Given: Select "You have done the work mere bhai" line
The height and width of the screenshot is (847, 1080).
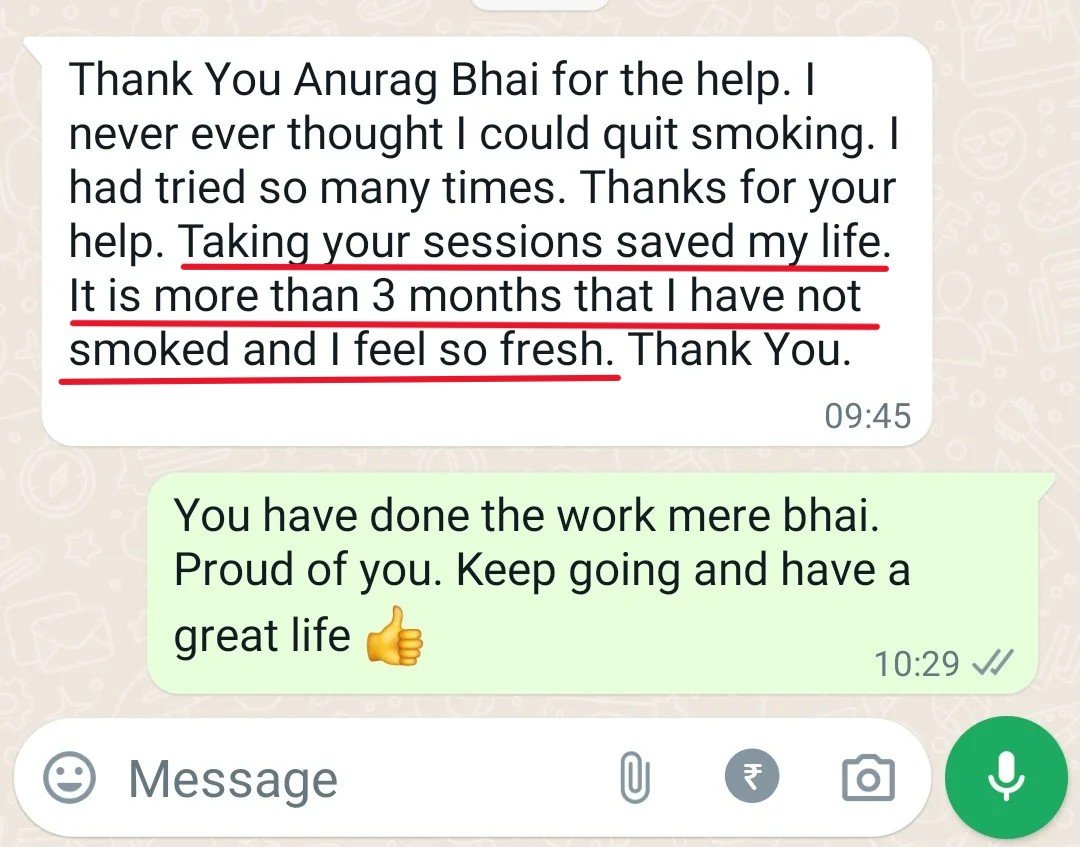Looking at the screenshot, I should (526, 514).
